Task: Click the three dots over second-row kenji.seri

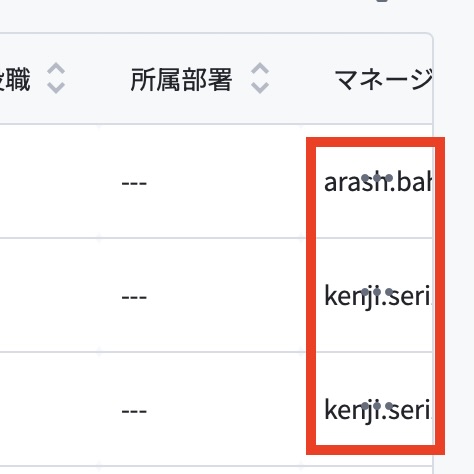Action: point(377,292)
